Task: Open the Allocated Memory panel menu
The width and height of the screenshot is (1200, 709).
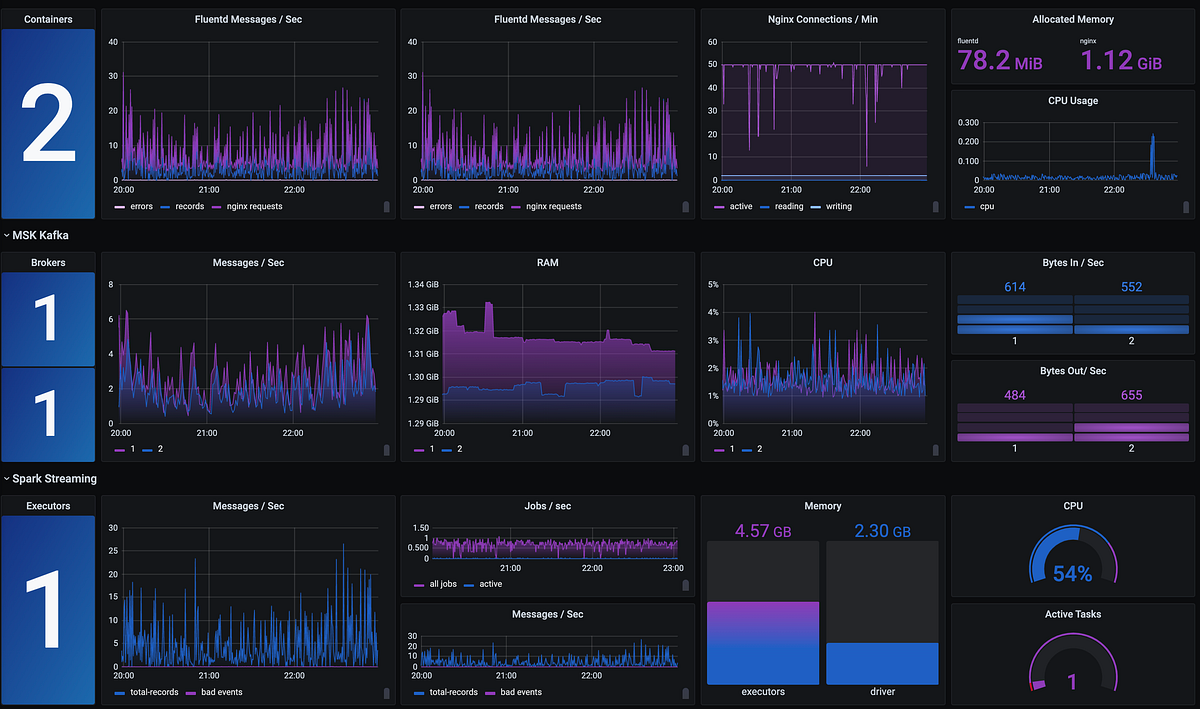Action: pos(1073,18)
